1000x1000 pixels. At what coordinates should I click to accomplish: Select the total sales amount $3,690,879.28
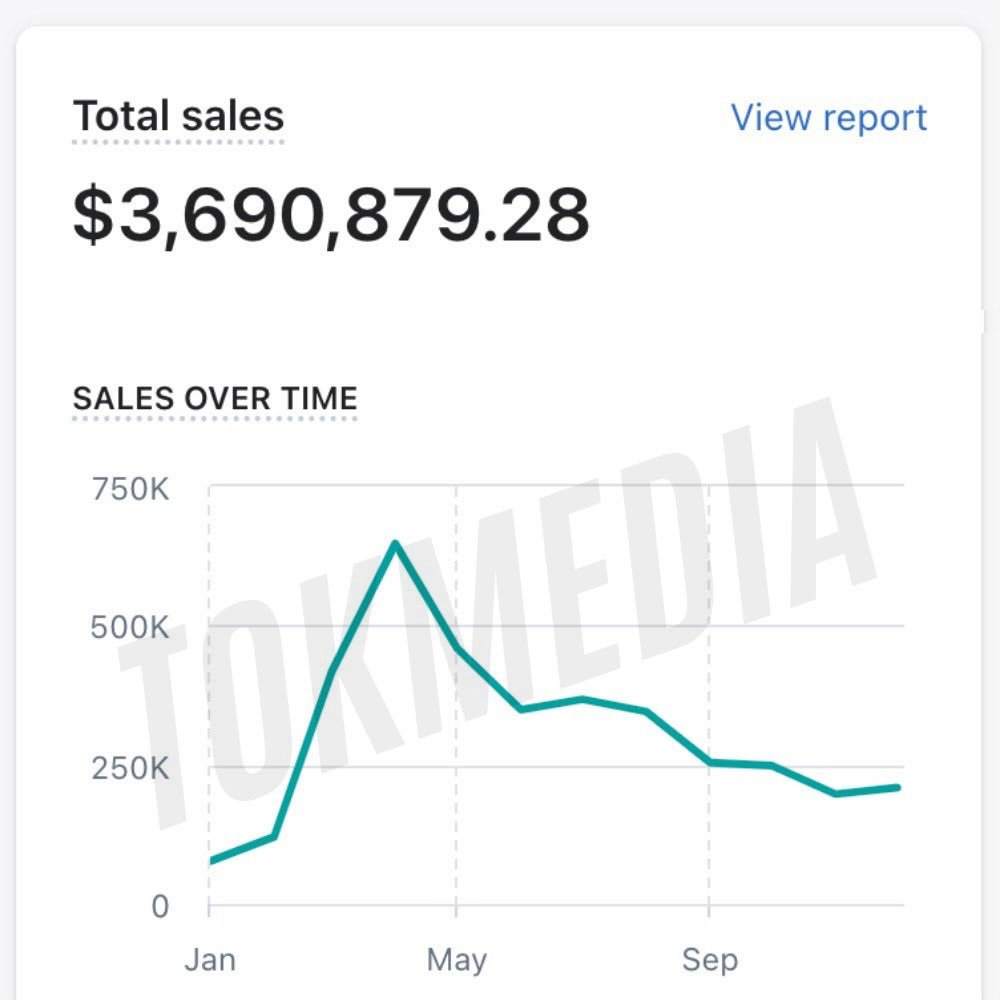[x=330, y=210]
